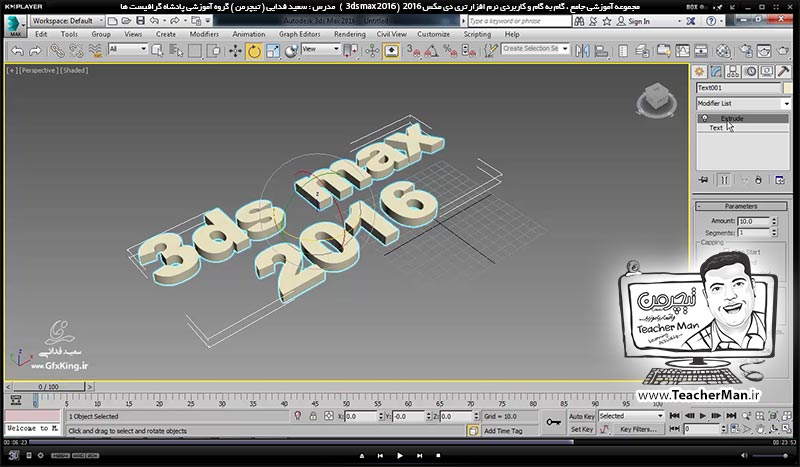This screenshot has width=800, height=467.
Task: Click the KMPlayer video progress bar
Action: pos(399,443)
